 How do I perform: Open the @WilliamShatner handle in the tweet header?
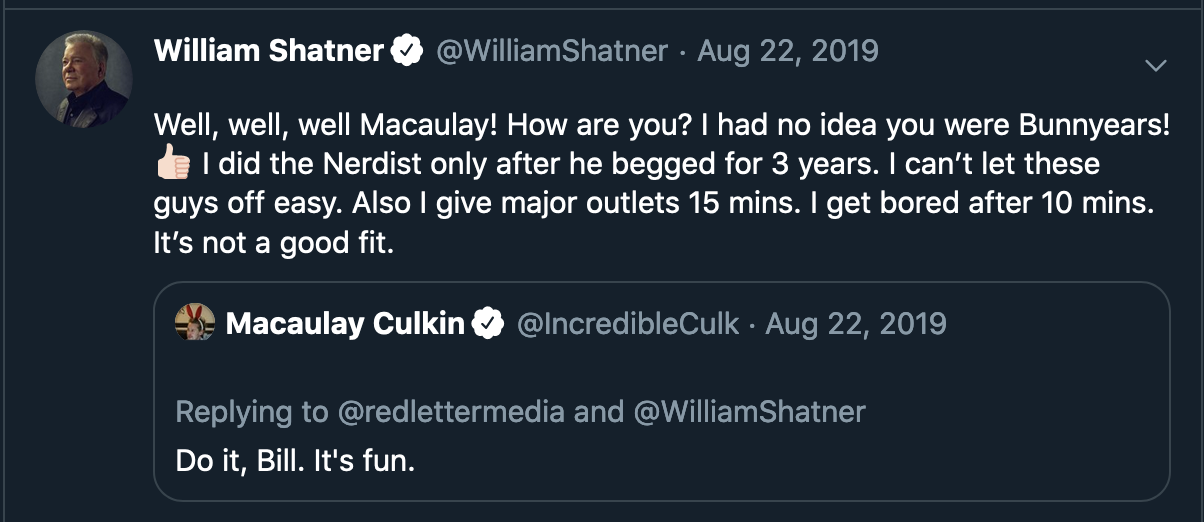[552, 51]
